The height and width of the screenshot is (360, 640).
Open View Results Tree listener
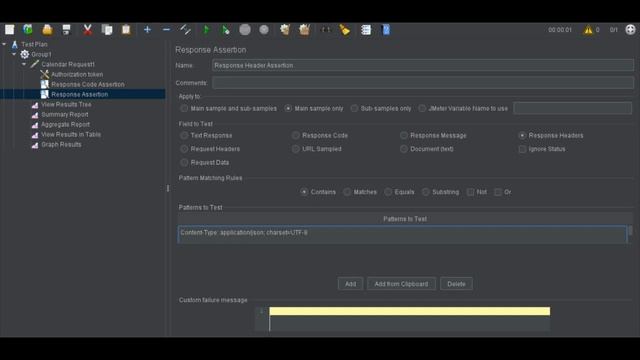click(66, 104)
